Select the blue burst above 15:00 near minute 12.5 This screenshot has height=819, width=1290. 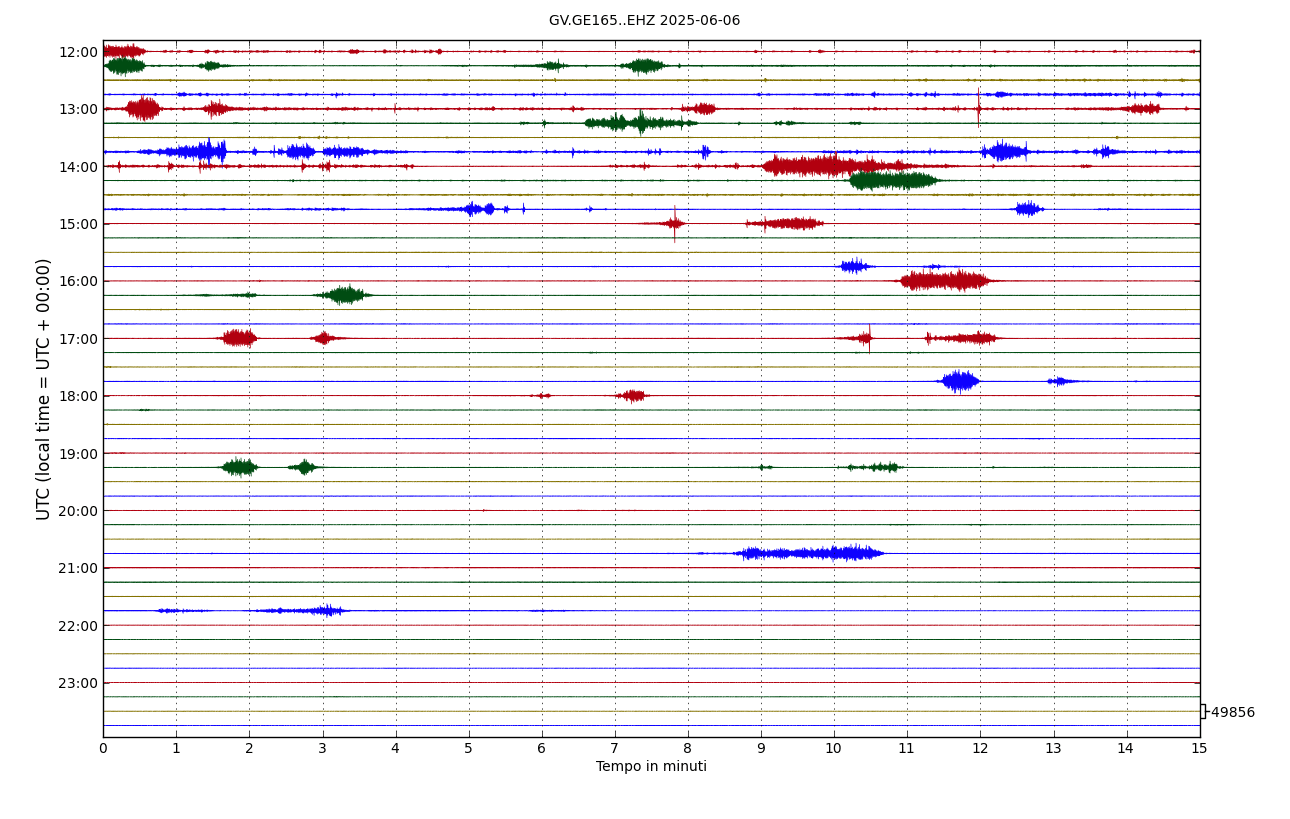(1029, 209)
